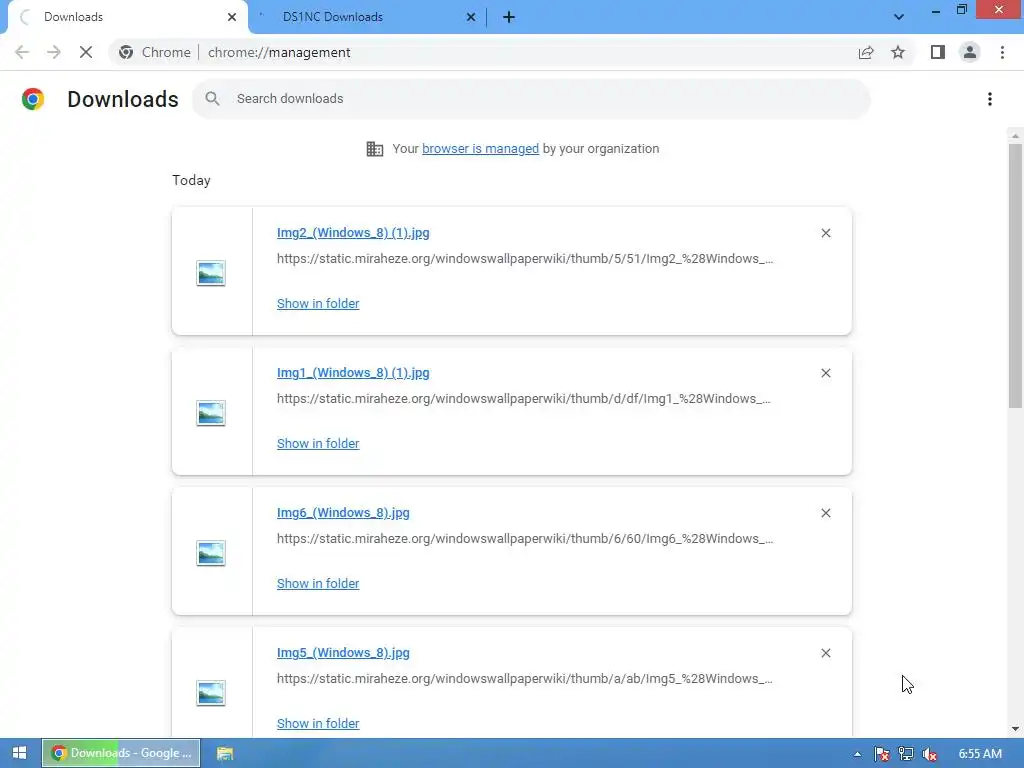1024x768 pixels.
Task: Open the 'browser is managed' link
Action: coord(481,149)
